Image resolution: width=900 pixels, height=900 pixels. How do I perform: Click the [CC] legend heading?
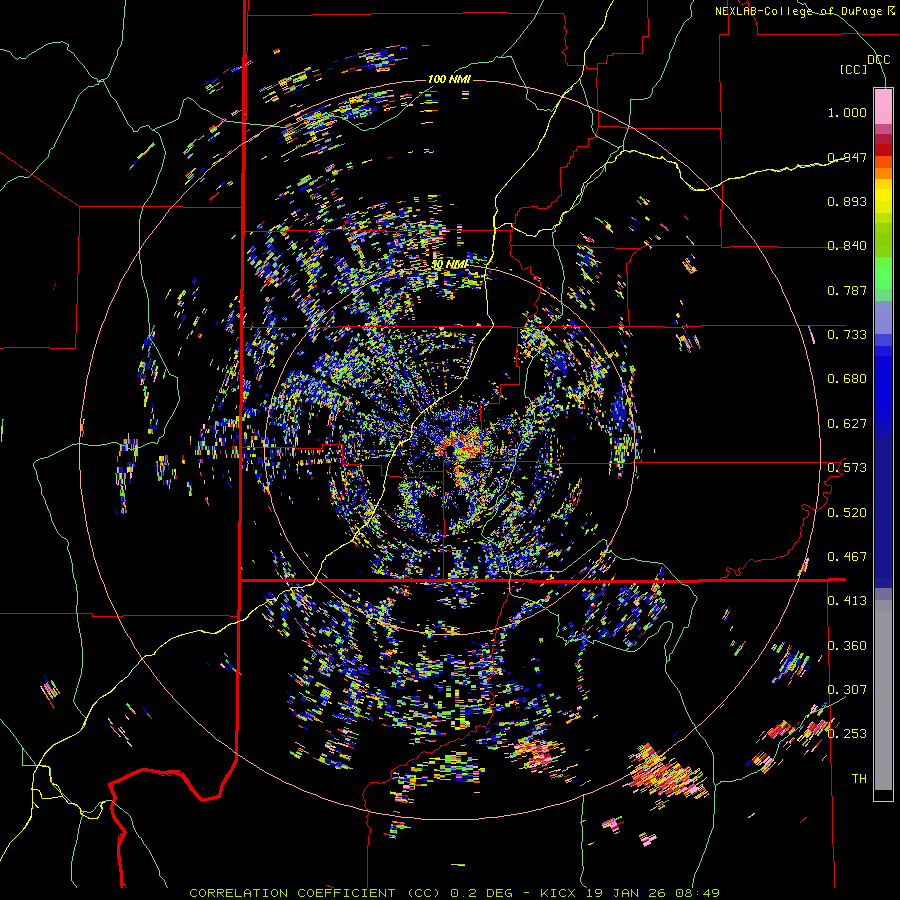854,69
